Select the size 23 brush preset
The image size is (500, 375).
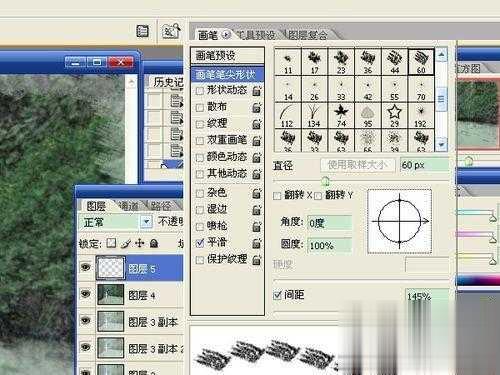(341, 62)
